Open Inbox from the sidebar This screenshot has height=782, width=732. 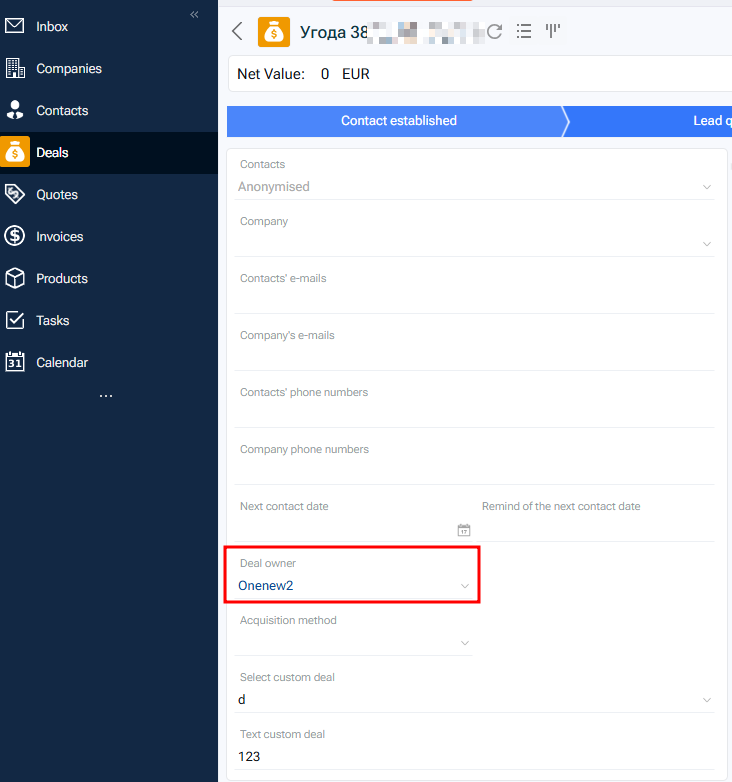(x=52, y=27)
